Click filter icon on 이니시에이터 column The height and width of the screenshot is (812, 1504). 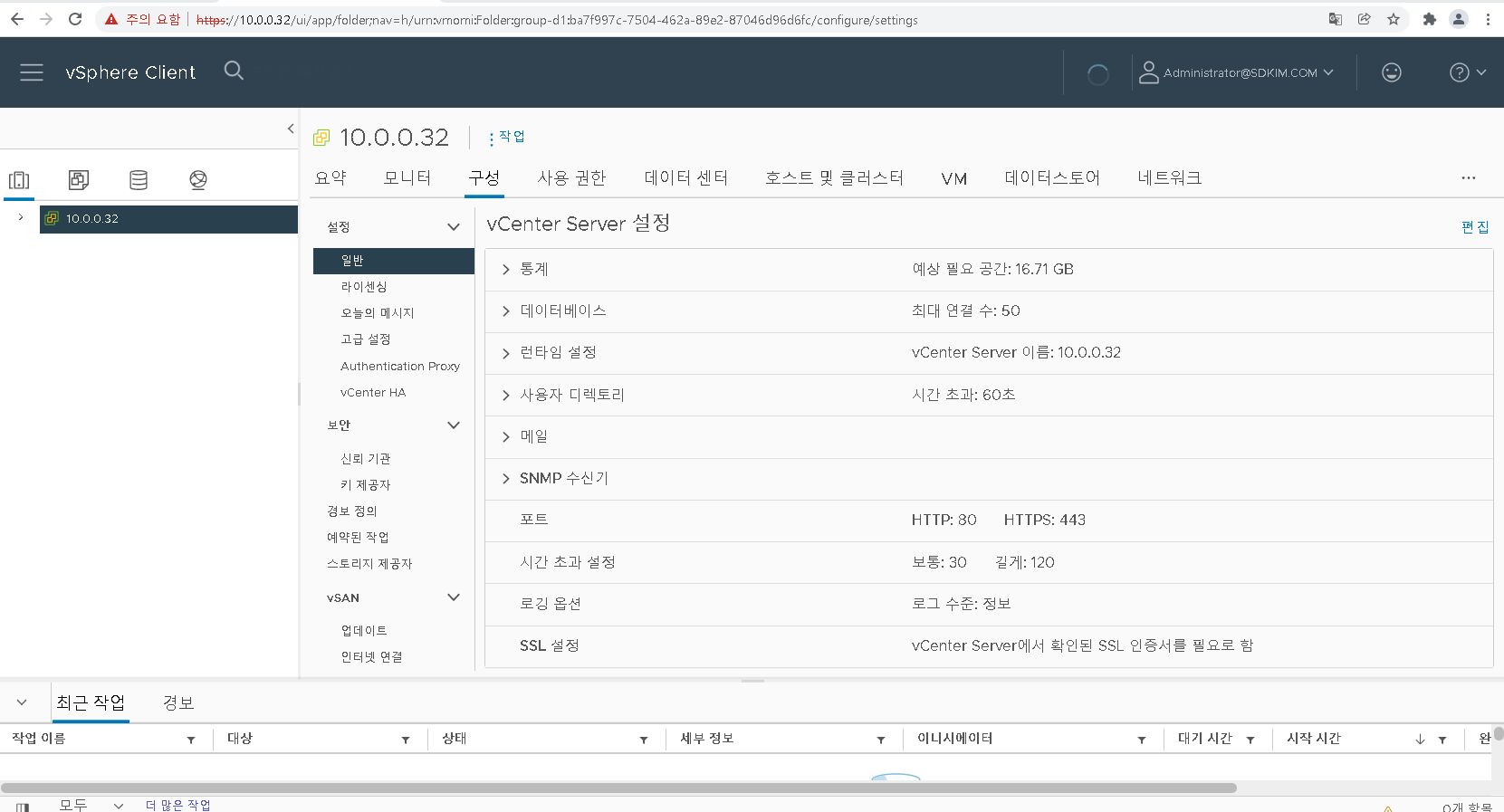coord(1142,740)
